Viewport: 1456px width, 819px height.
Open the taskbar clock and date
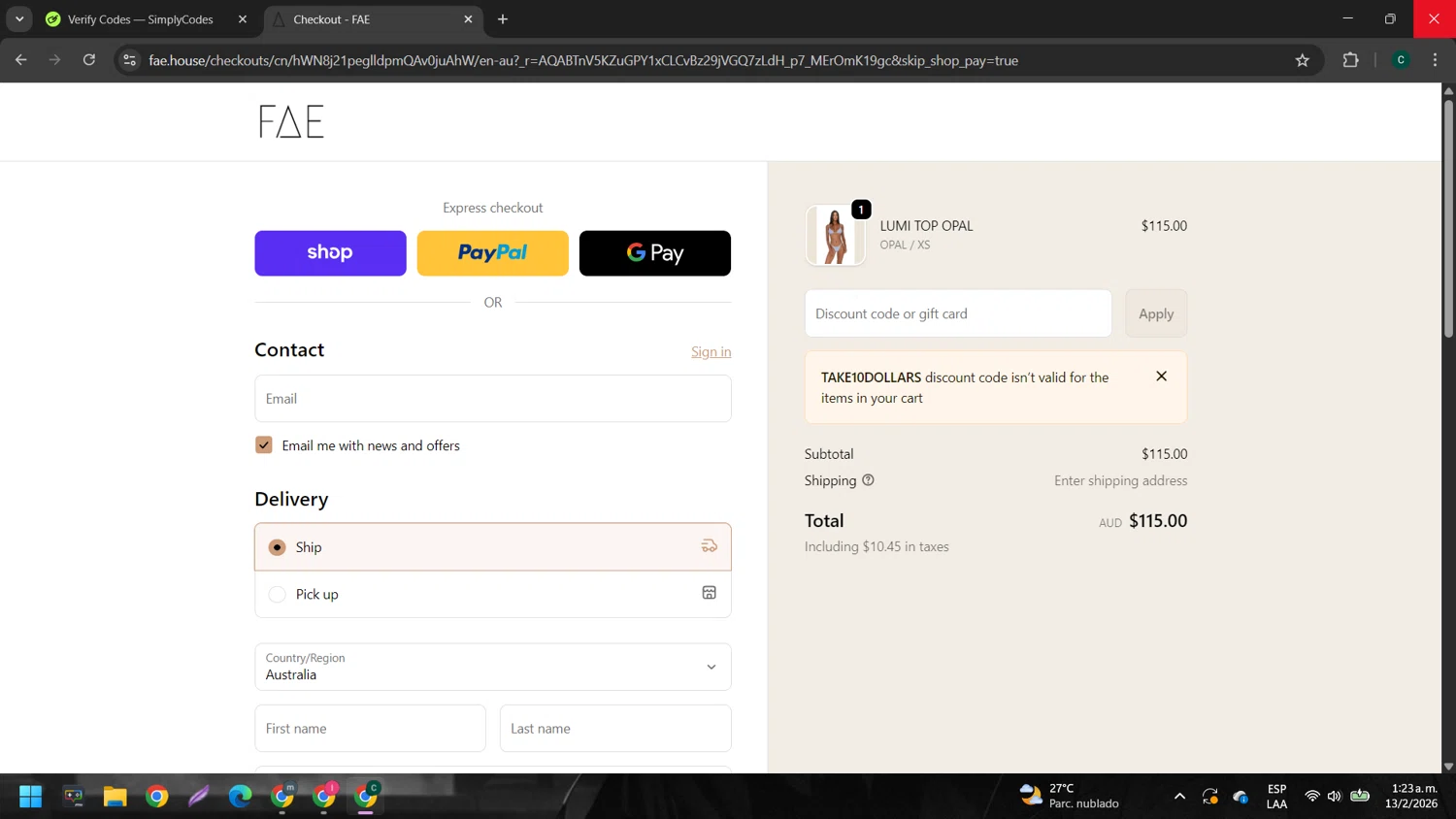click(x=1413, y=797)
